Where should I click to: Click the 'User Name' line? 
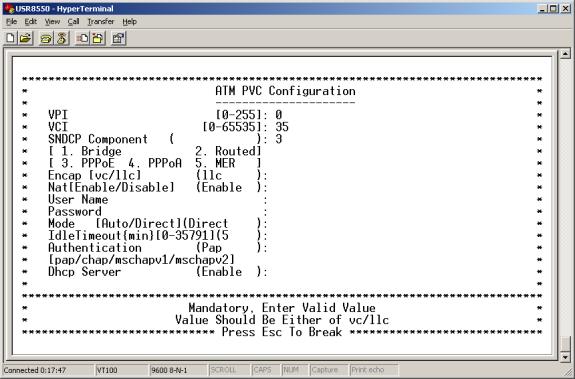(x=158, y=199)
